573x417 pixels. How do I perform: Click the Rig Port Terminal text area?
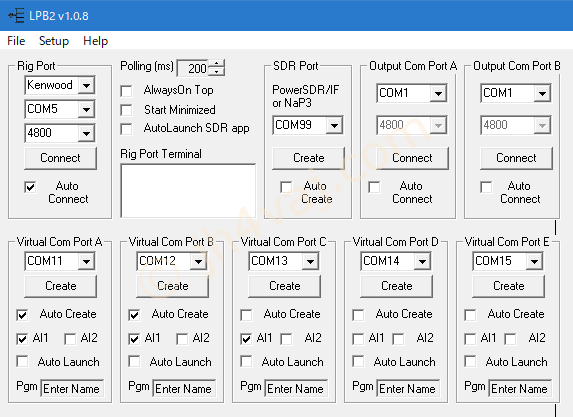coord(188,190)
